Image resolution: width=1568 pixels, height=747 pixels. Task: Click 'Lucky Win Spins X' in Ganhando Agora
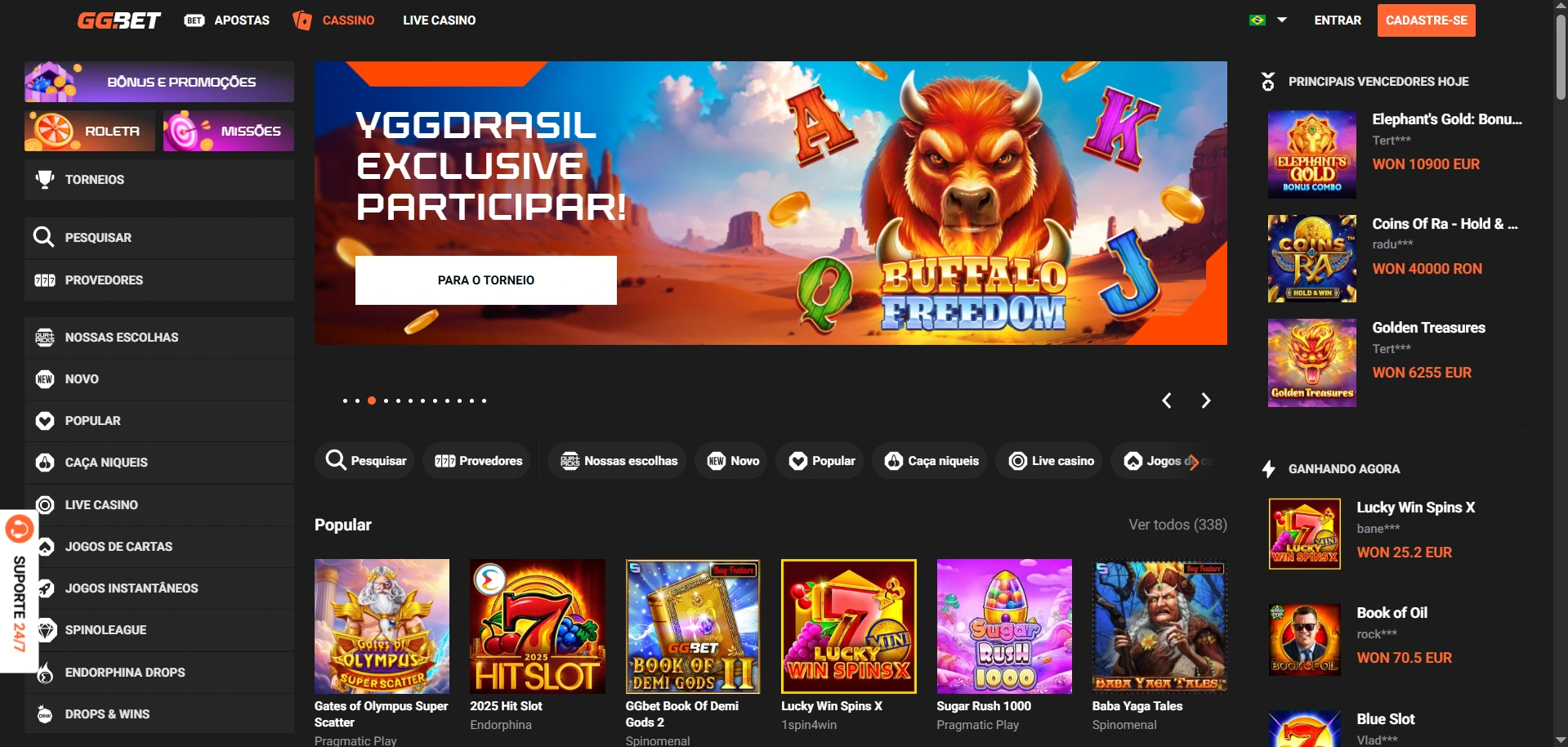point(1415,508)
